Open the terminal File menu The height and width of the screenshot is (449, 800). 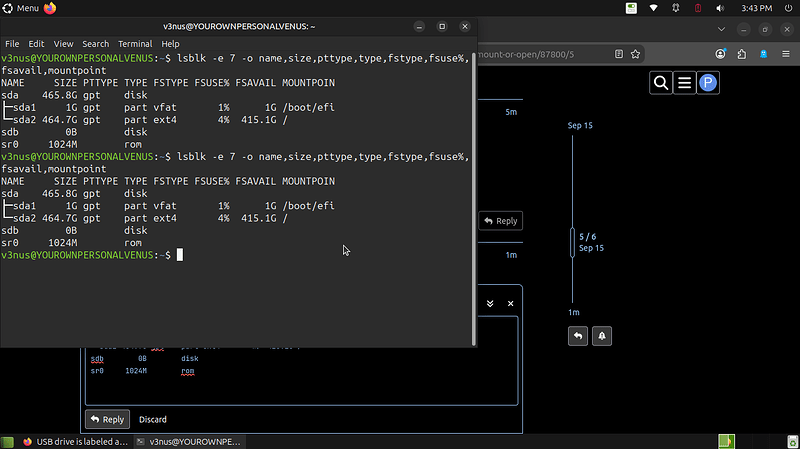[x=12, y=44]
